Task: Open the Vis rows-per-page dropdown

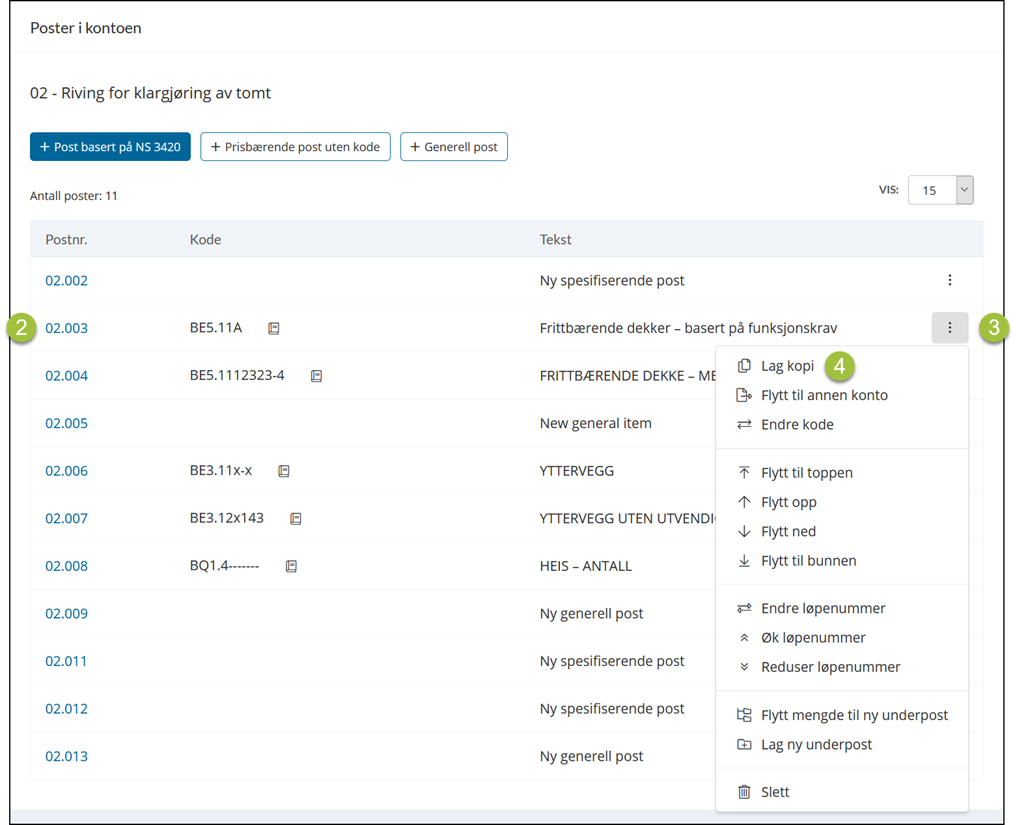Action: point(941,190)
